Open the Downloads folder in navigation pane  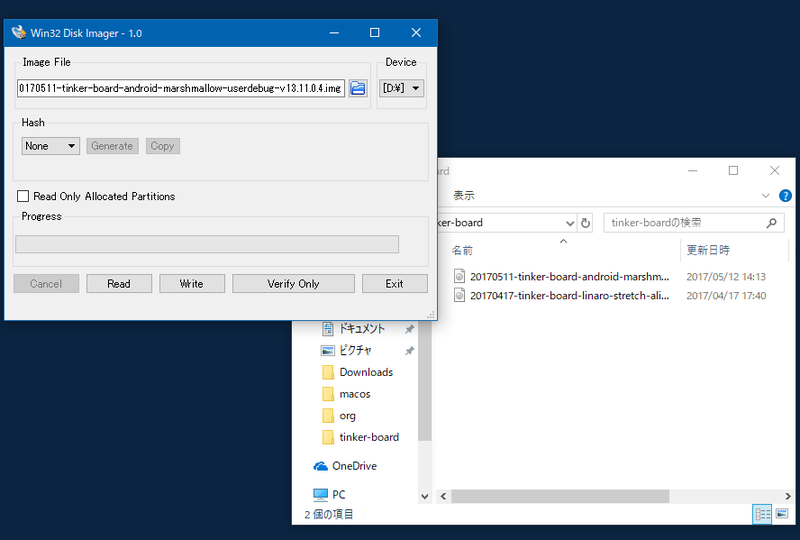(x=366, y=372)
